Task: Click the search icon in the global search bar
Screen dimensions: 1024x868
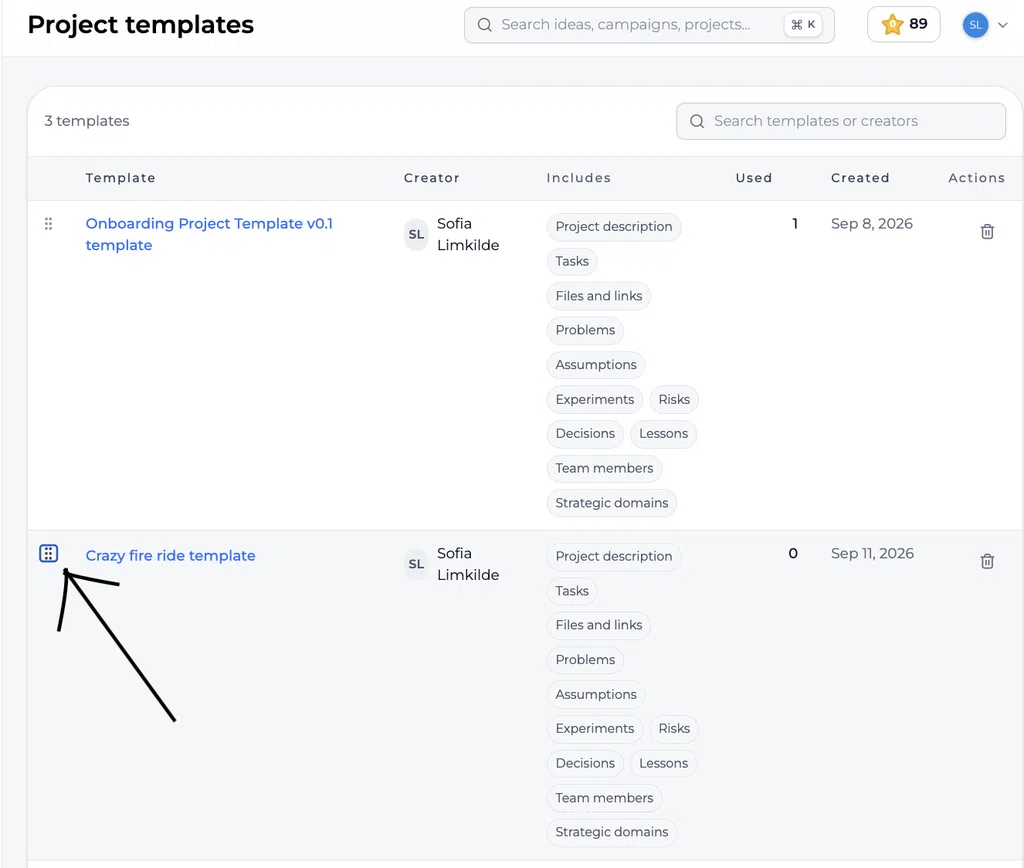Action: 485,25
